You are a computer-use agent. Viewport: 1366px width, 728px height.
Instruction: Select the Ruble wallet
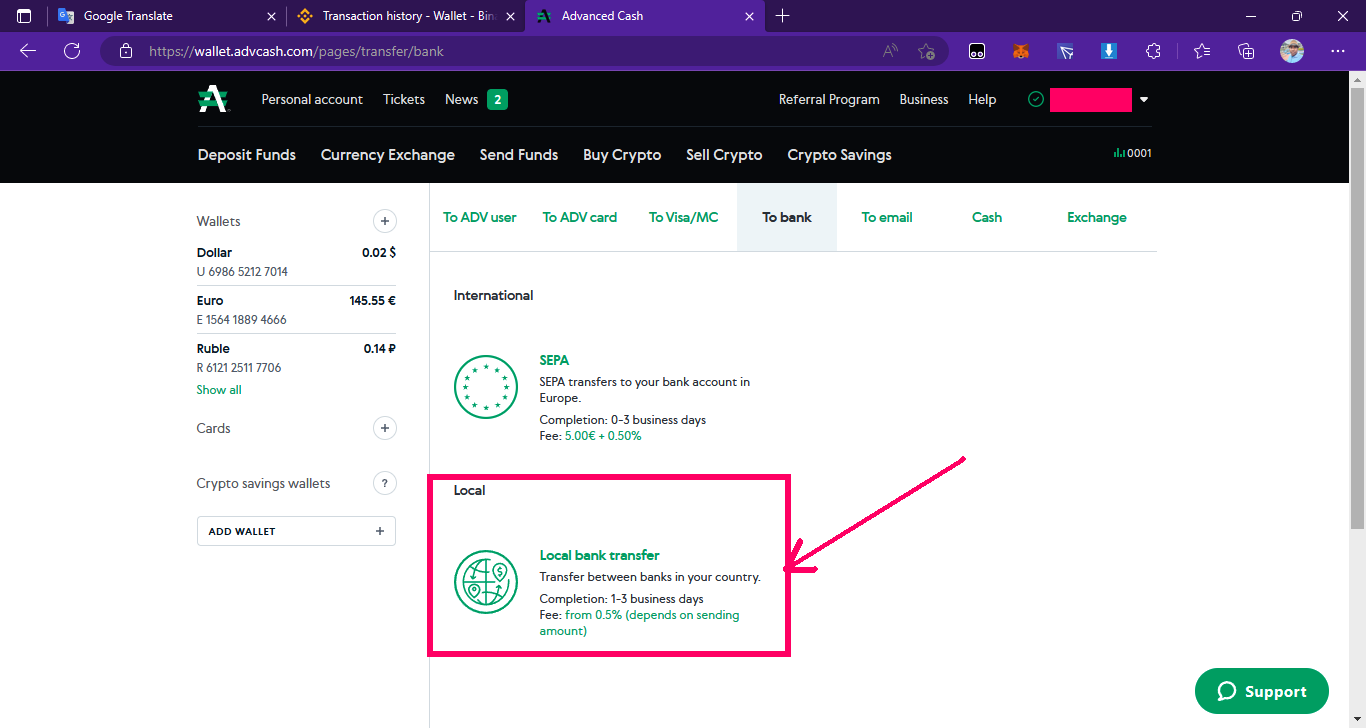(296, 358)
